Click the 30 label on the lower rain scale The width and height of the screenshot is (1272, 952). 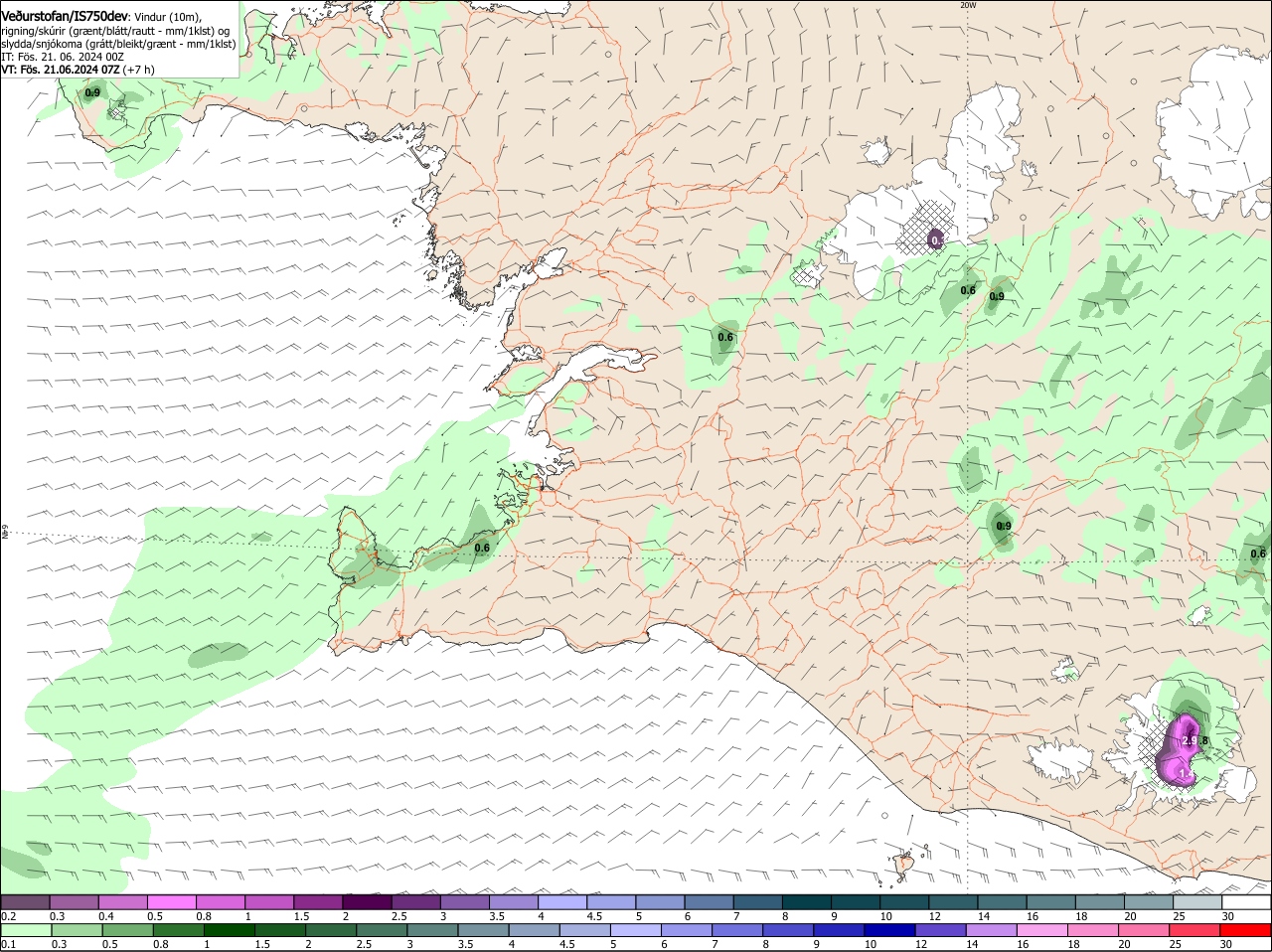(x=1225, y=944)
